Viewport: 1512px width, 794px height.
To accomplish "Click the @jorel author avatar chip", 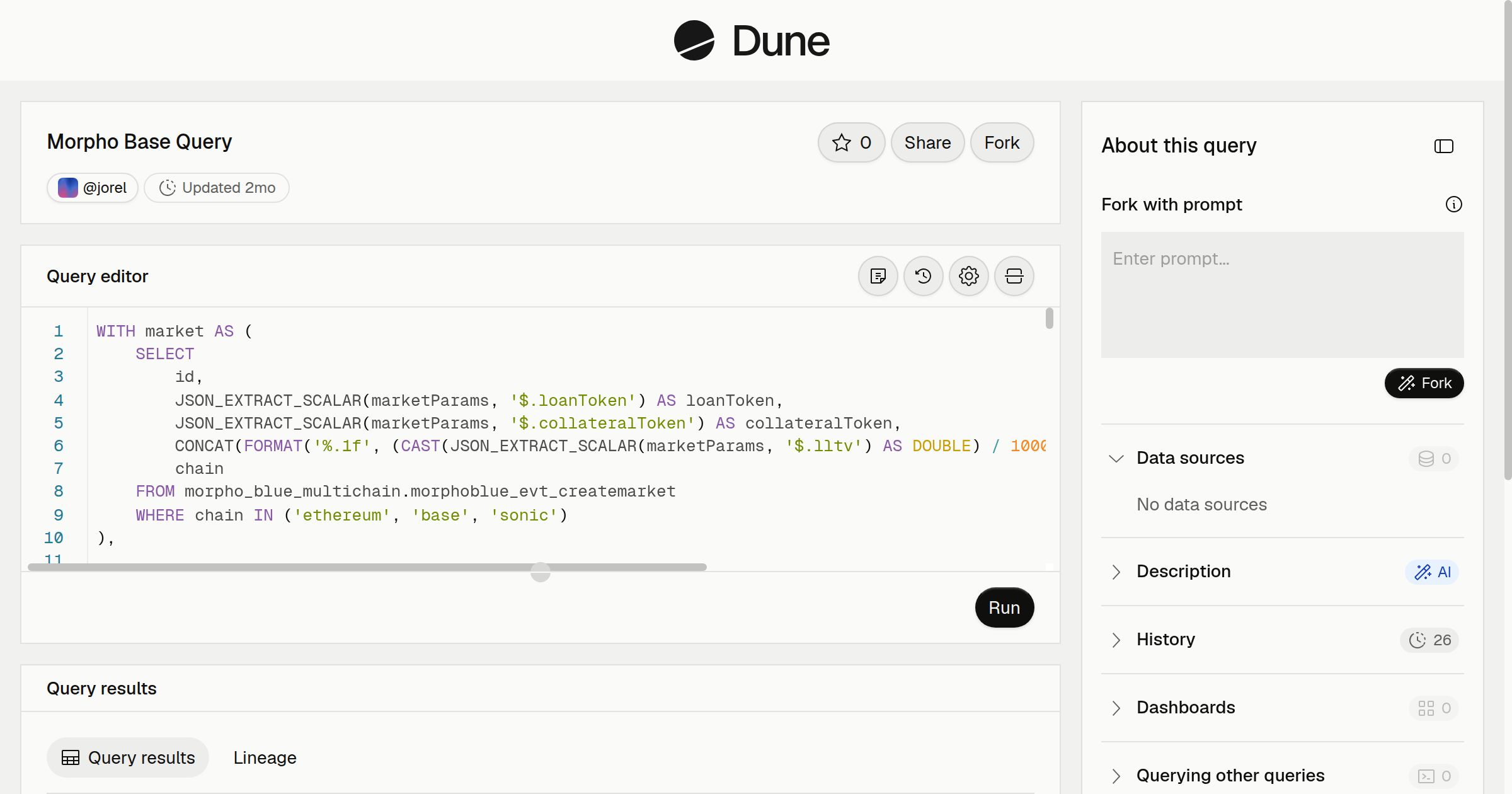I will (93, 188).
